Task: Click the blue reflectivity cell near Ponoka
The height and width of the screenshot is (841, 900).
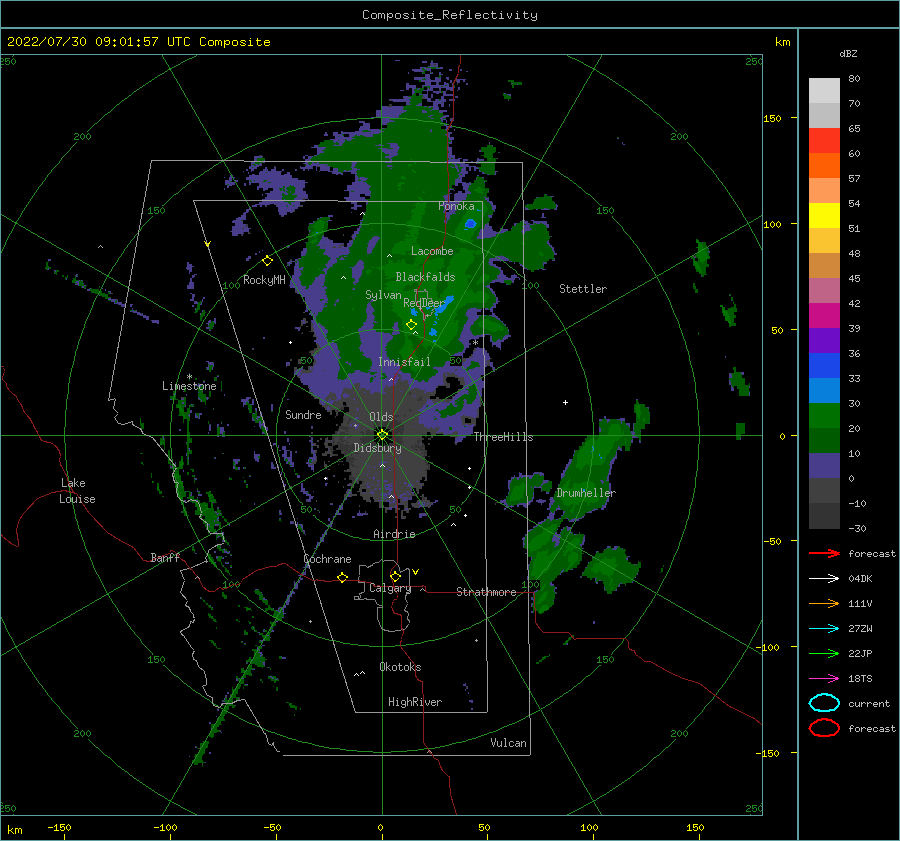Action: tap(471, 223)
